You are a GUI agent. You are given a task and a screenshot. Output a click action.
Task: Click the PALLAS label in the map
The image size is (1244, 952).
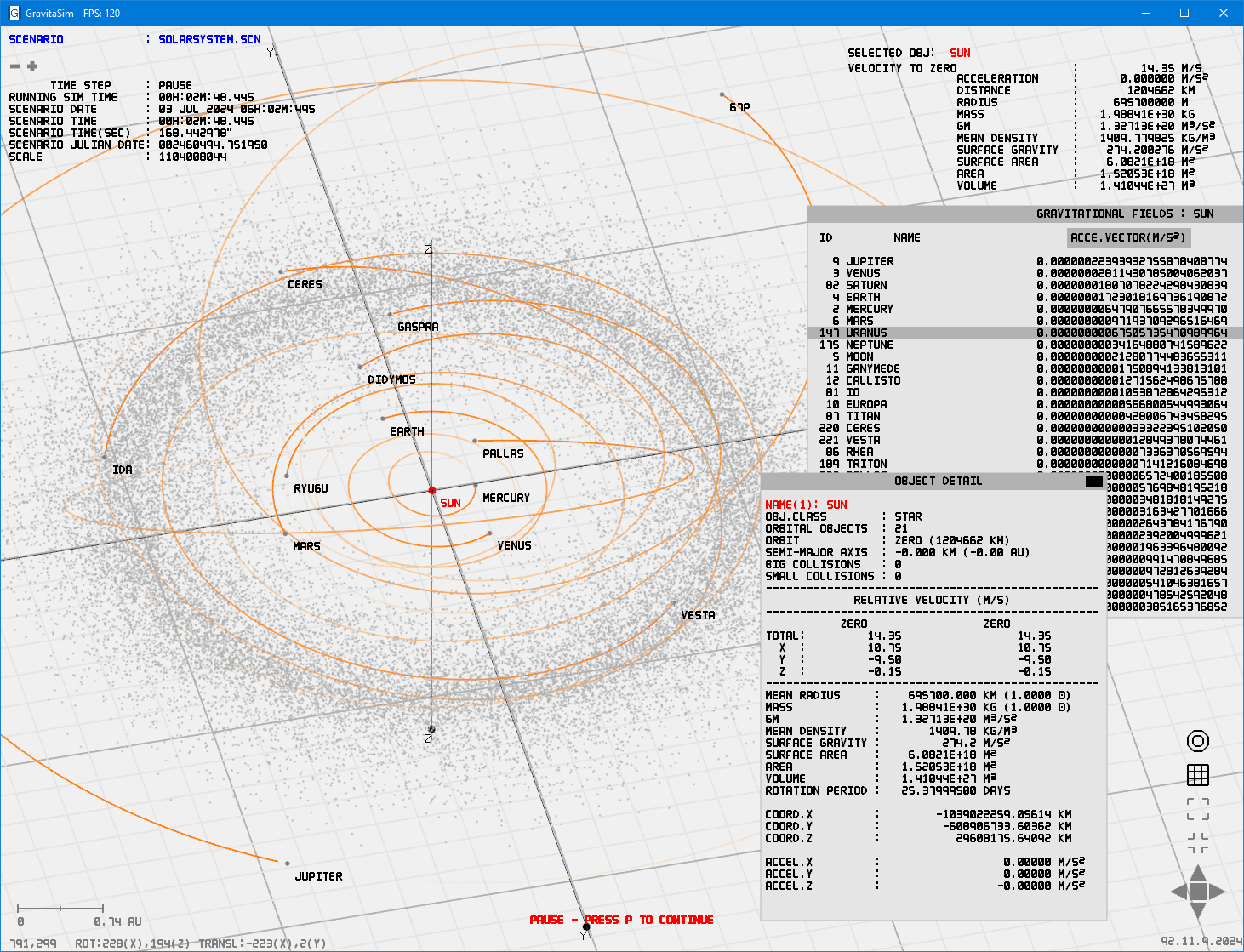click(x=503, y=453)
